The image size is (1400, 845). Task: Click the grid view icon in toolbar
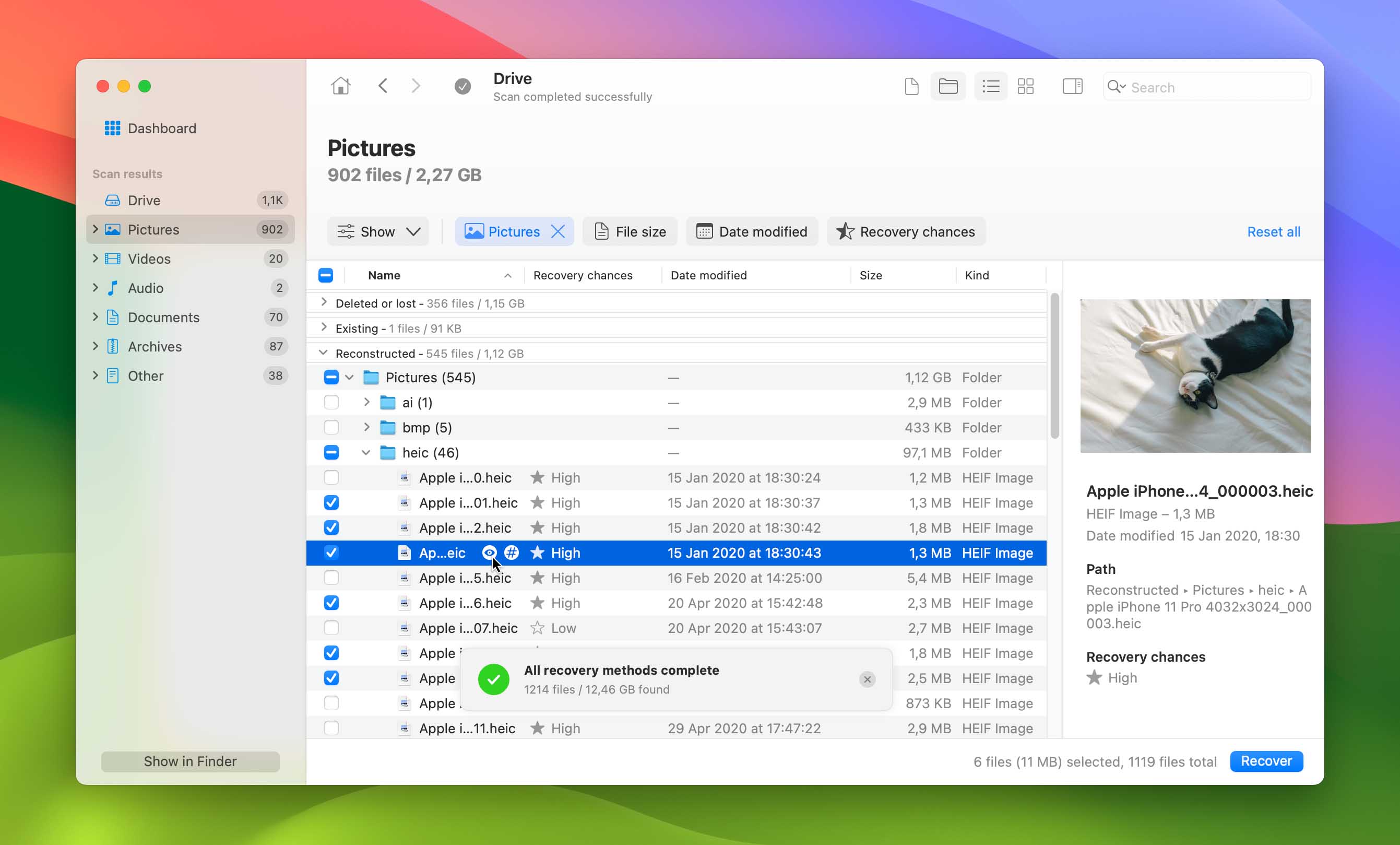[1025, 86]
